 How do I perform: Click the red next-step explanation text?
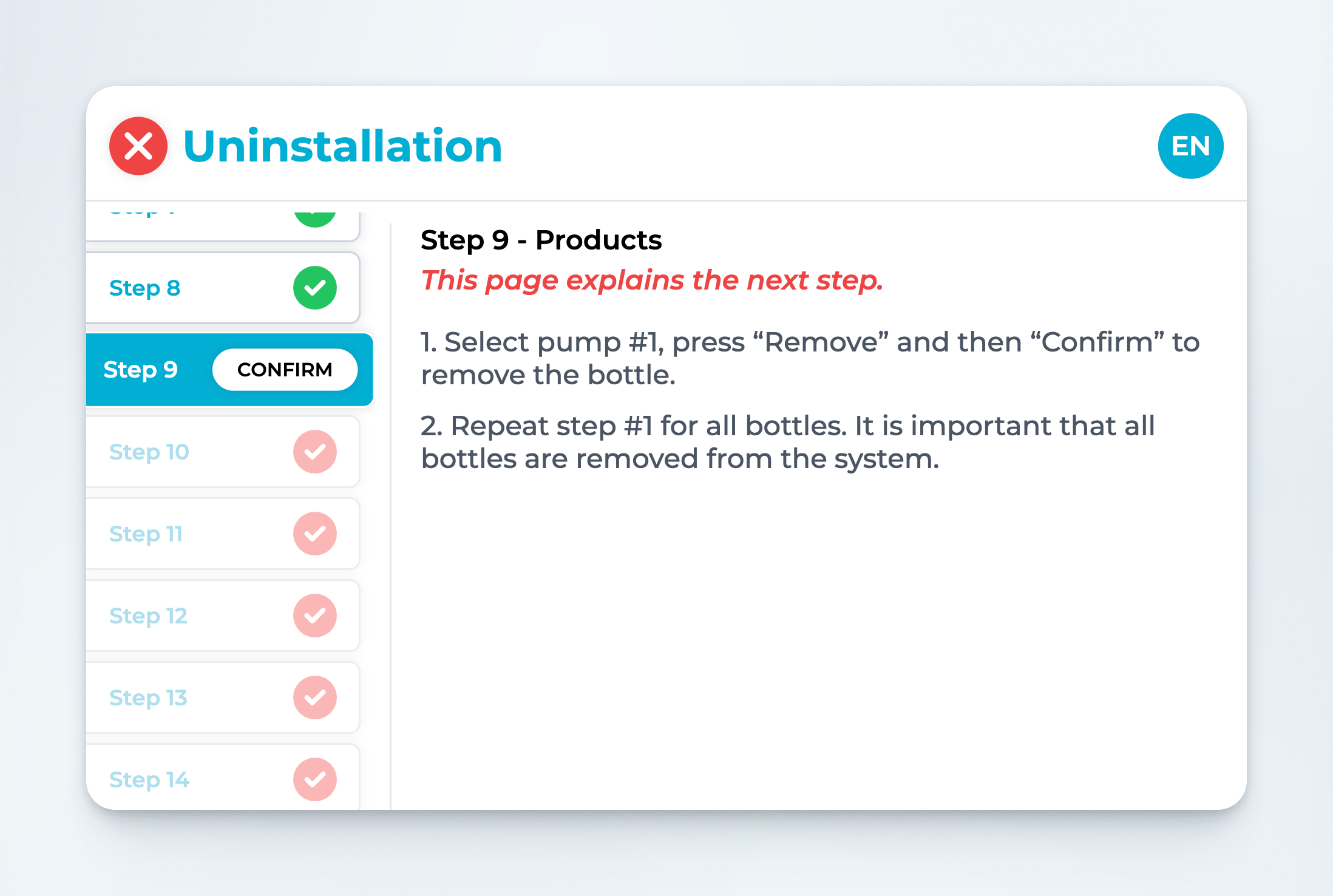(x=651, y=280)
